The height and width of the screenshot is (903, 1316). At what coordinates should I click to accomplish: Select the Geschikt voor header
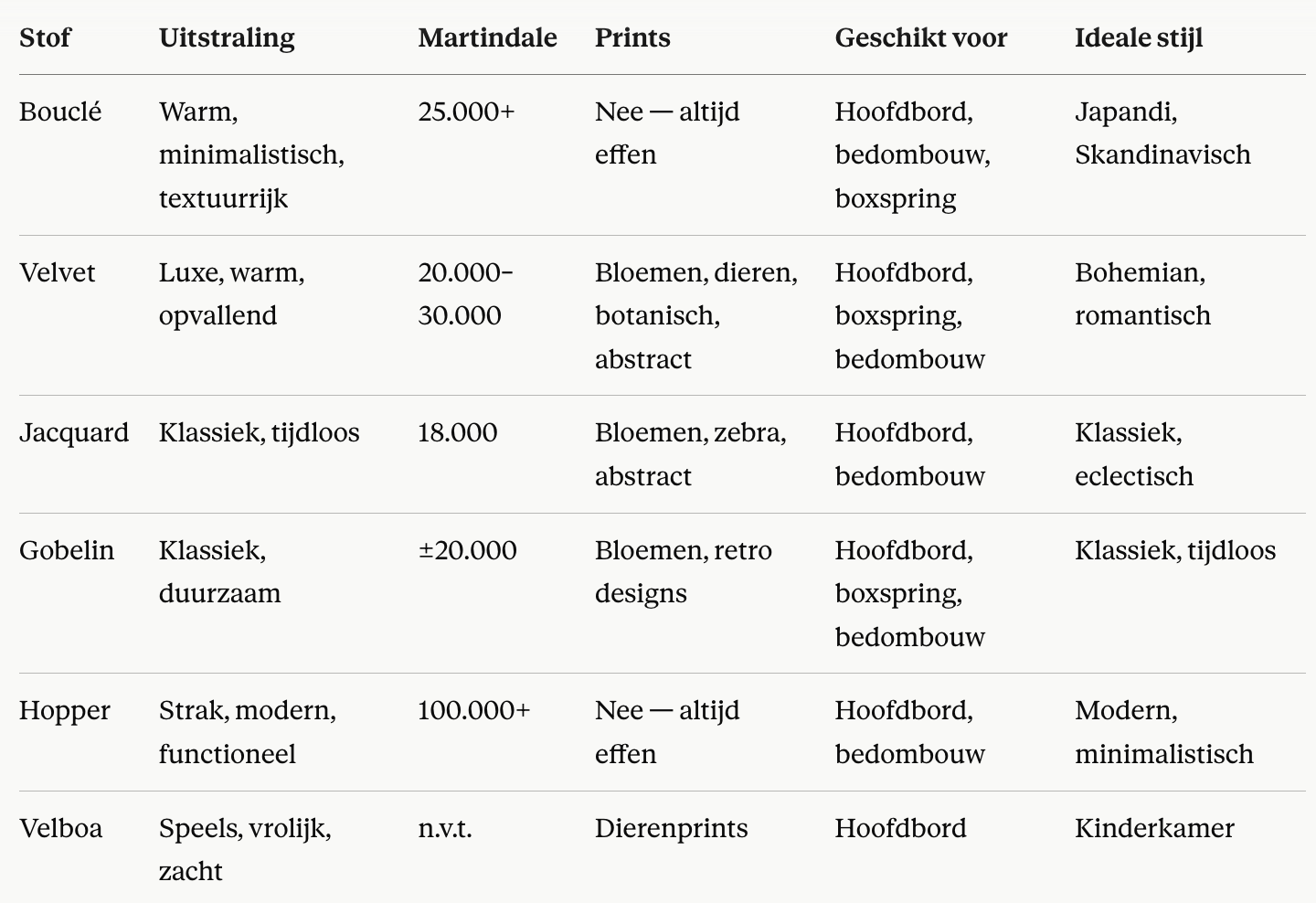pos(921,37)
